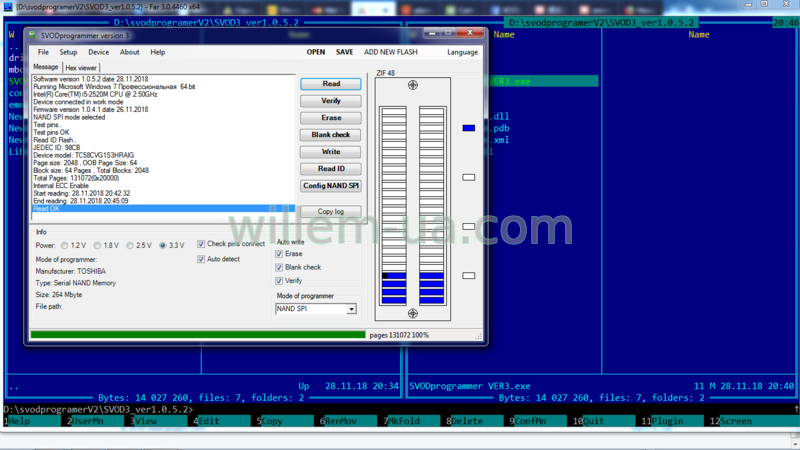Viewport: 800px width, 450px height.
Task: Click the Config NAND SPI button
Action: point(331,186)
